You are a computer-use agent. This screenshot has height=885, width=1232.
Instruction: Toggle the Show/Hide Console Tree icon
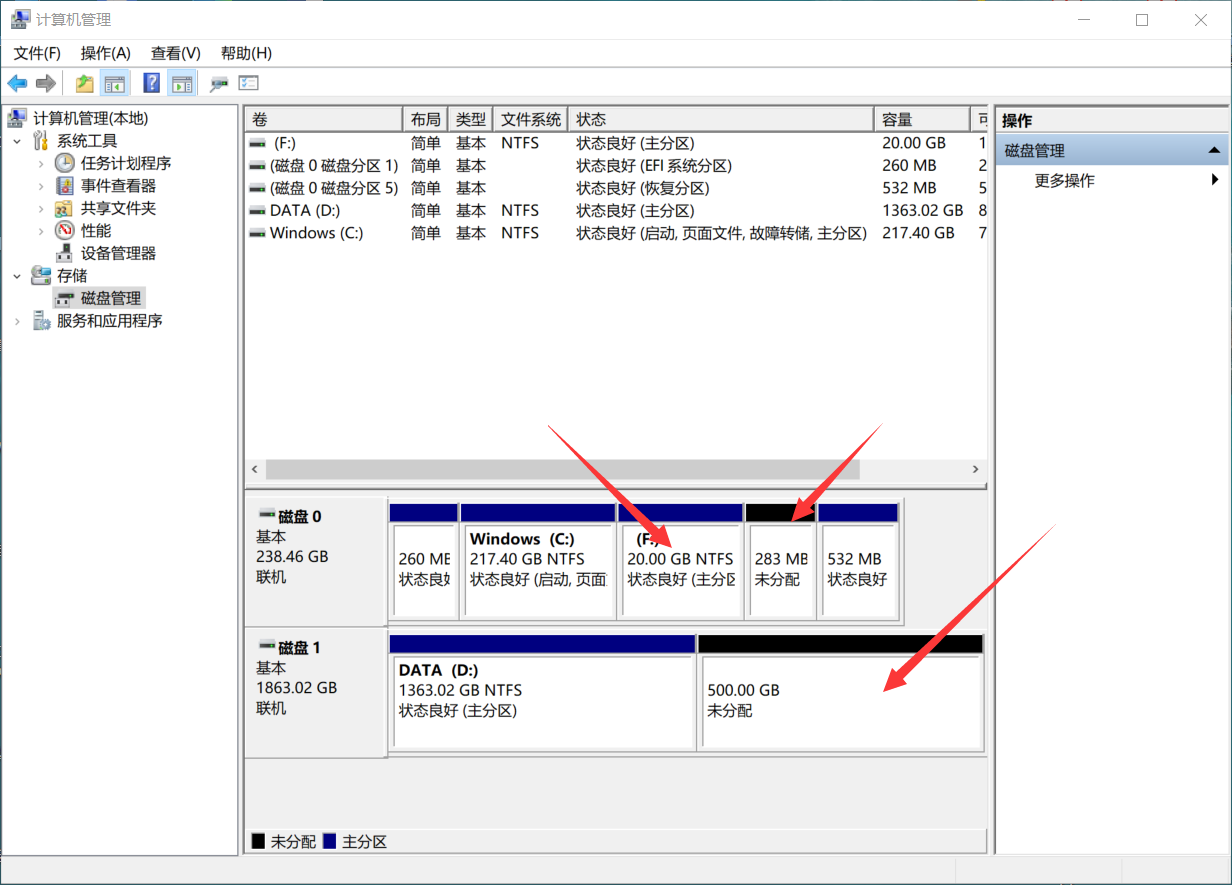(x=115, y=83)
